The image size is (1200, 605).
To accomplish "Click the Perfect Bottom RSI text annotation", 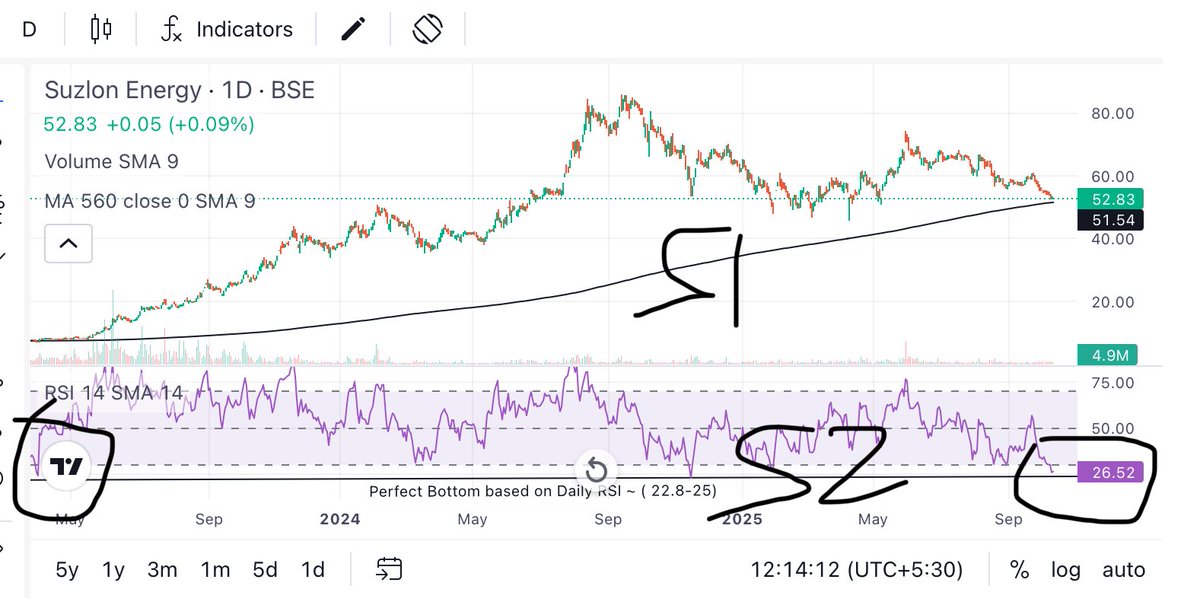I will tap(541, 492).
